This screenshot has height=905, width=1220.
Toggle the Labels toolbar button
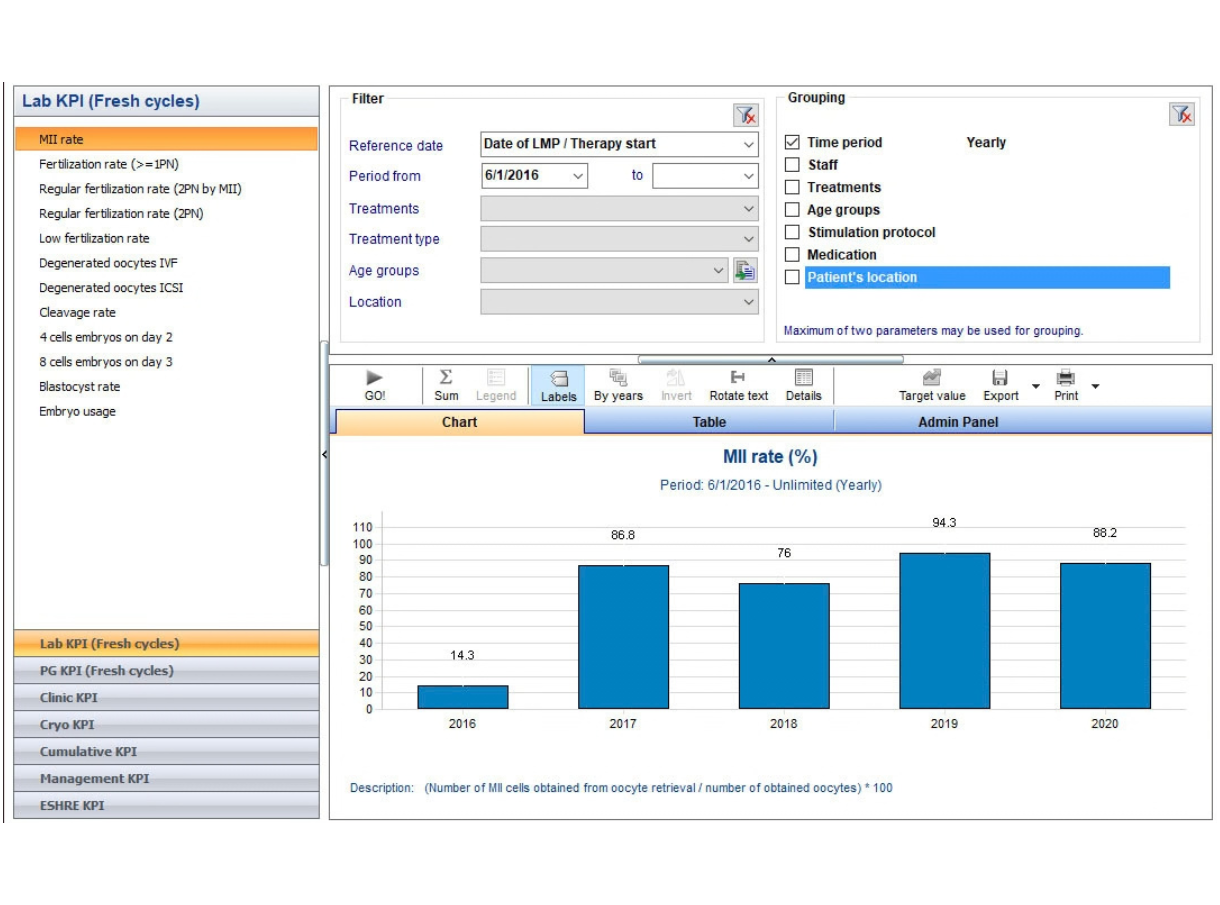pyautogui.click(x=559, y=385)
